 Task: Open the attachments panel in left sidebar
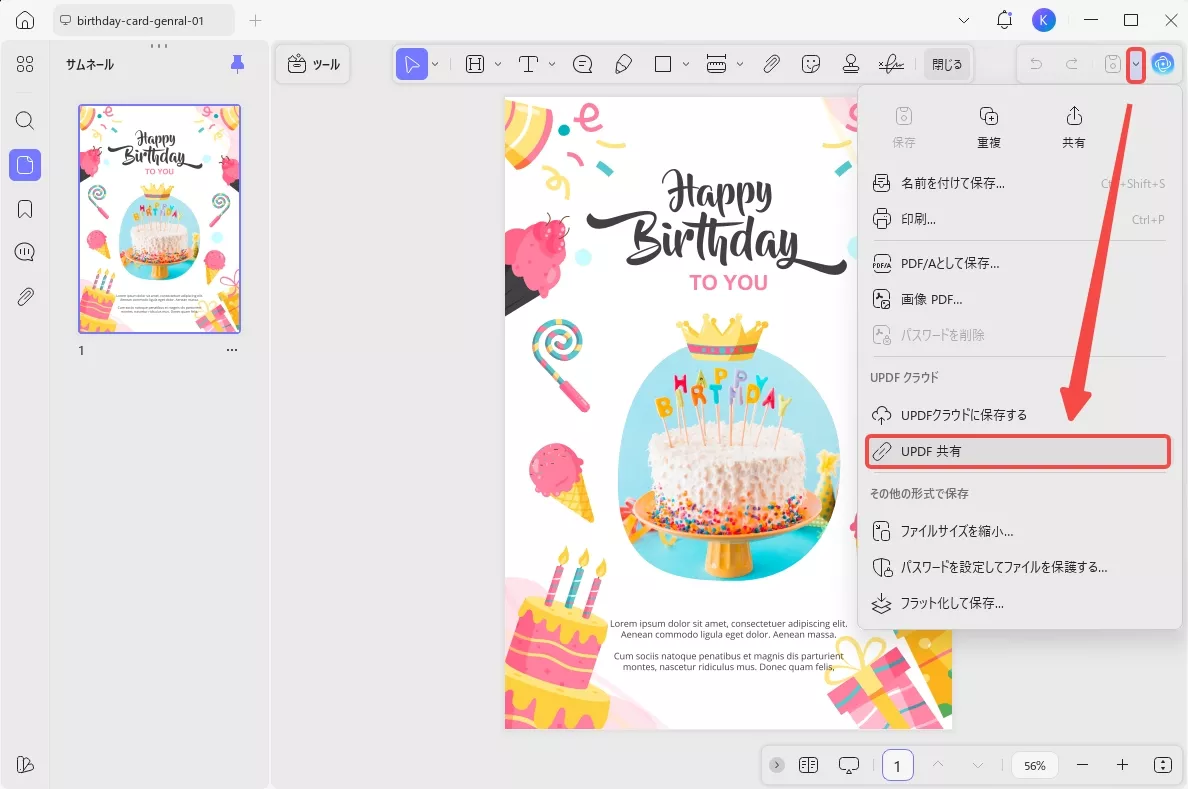(x=25, y=297)
